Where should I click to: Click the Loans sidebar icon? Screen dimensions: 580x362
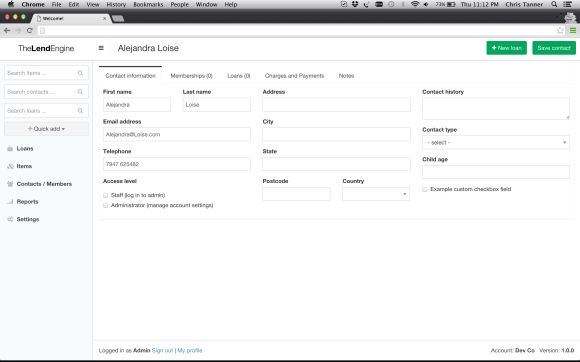click(10, 148)
